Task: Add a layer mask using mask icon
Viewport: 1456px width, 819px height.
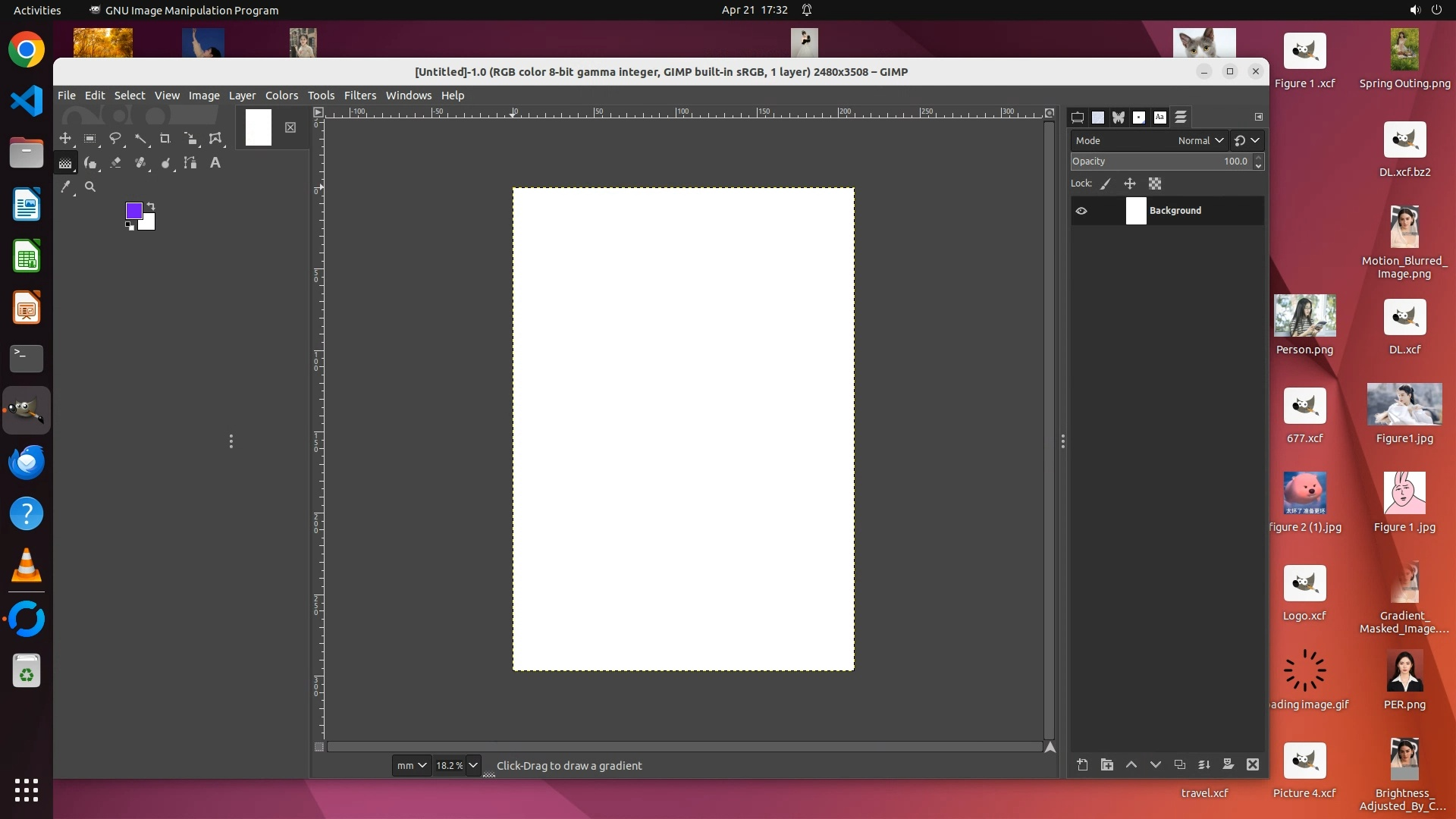Action: (1228, 764)
